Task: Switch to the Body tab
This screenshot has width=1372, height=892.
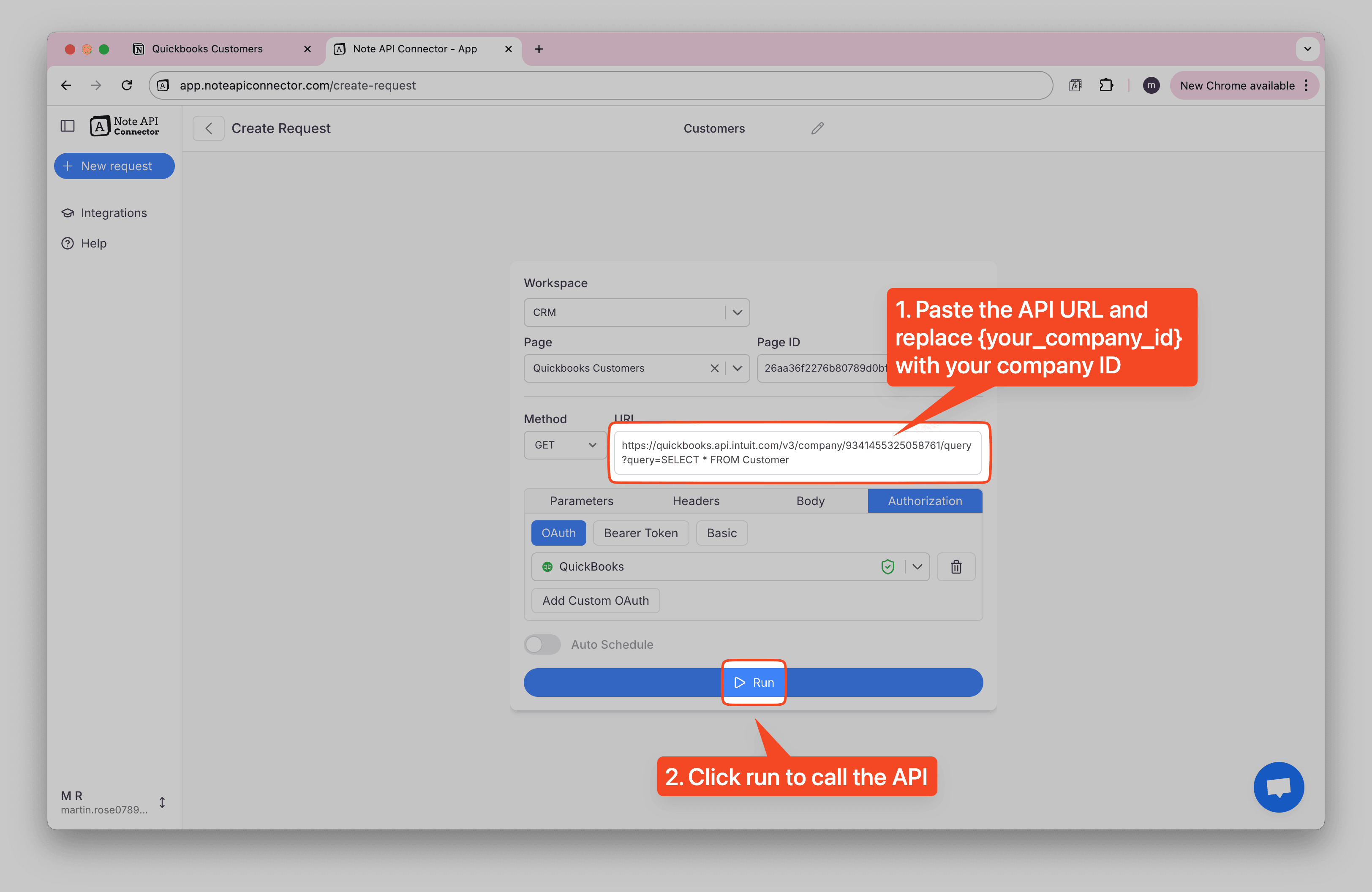Action: [x=810, y=501]
